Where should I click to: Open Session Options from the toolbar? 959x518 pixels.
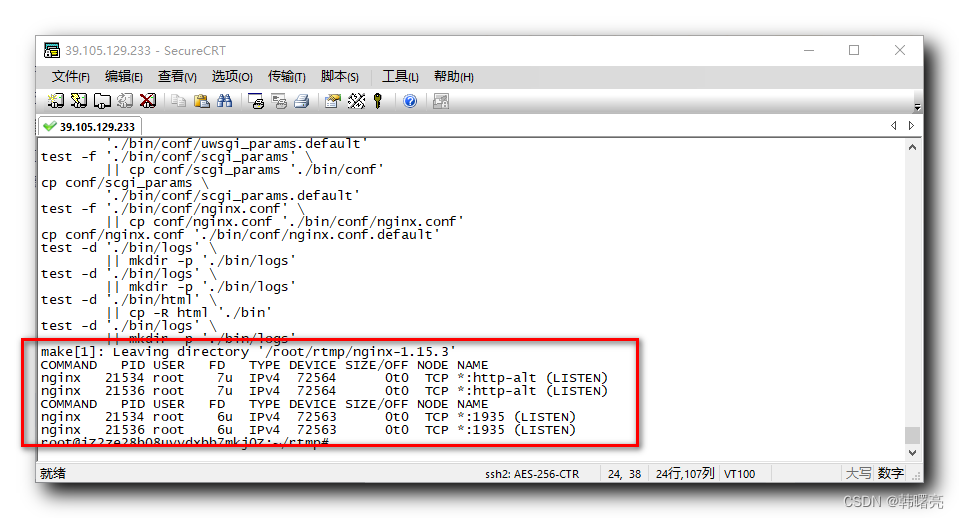coord(332,101)
